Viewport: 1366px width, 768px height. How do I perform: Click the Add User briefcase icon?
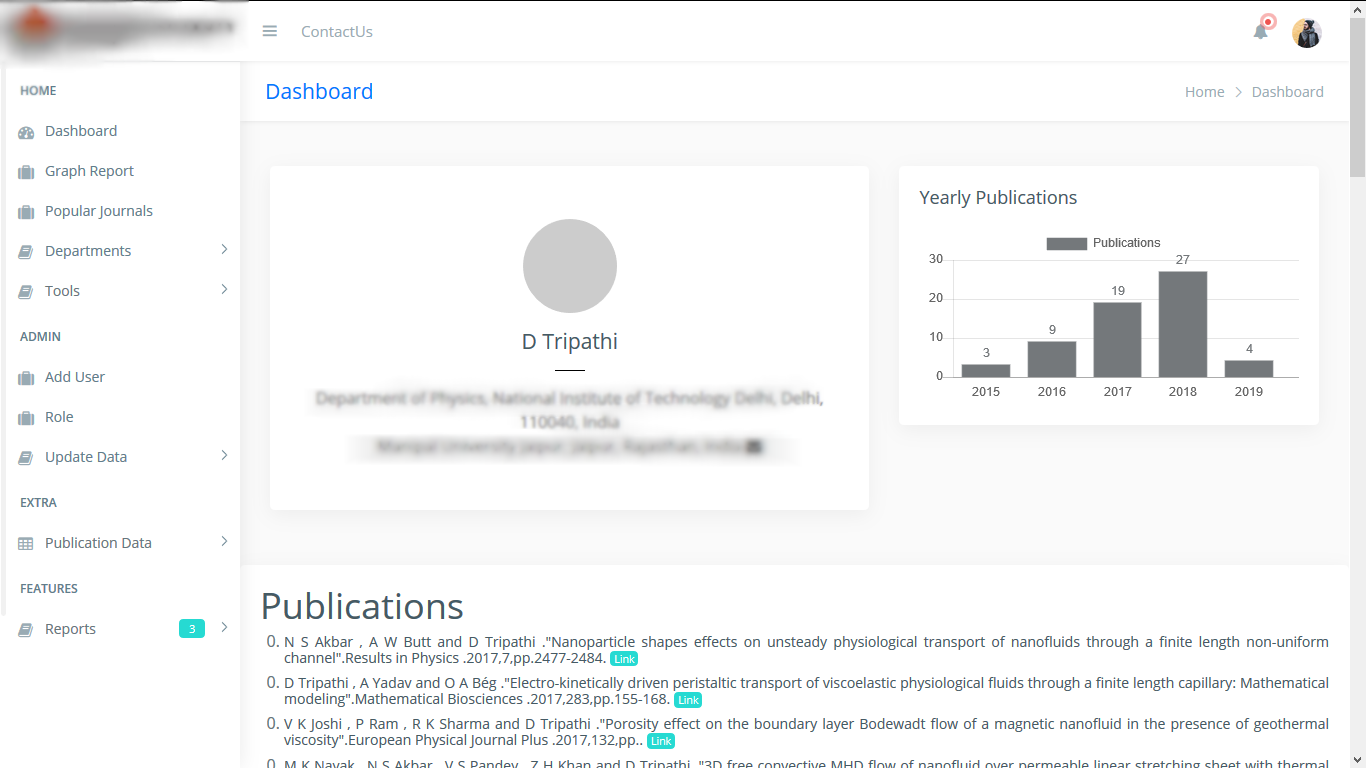26,378
